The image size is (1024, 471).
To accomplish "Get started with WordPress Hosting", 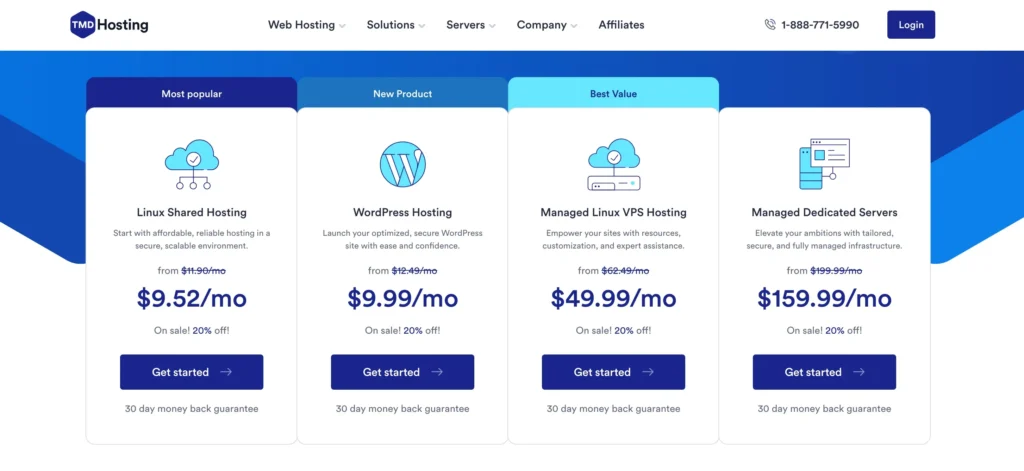I will 403,372.
